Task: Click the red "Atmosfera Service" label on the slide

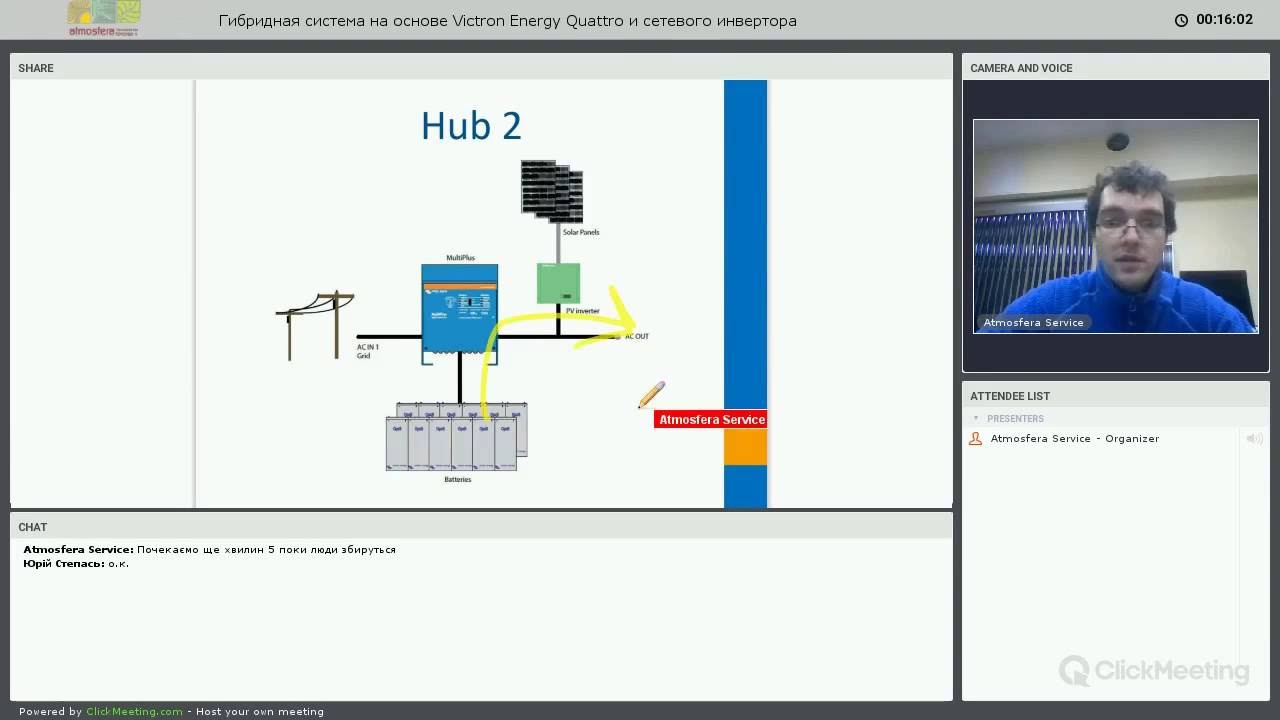Action: (x=711, y=420)
